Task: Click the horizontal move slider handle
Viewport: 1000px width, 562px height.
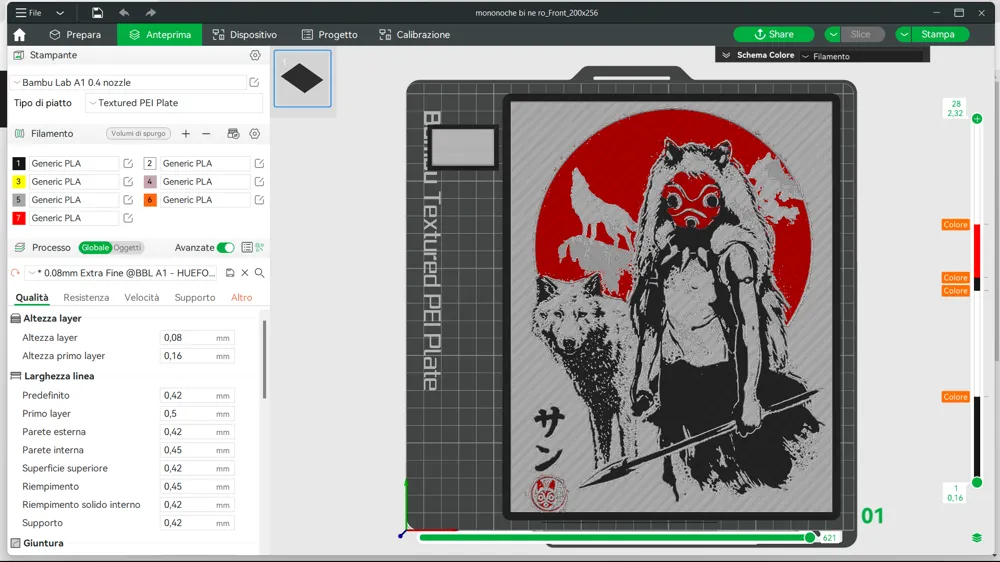Action: click(810, 538)
